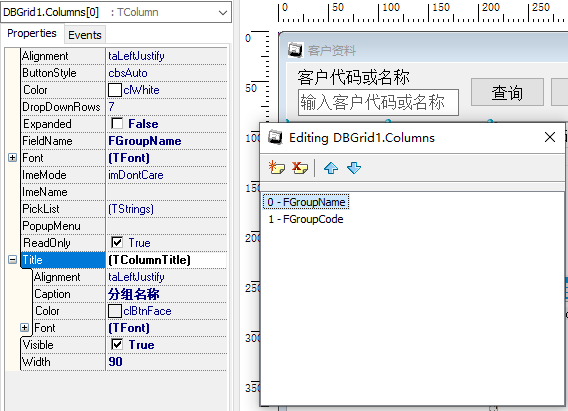Switch to the Events tab
The width and height of the screenshot is (568, 411).
(85, 35)
